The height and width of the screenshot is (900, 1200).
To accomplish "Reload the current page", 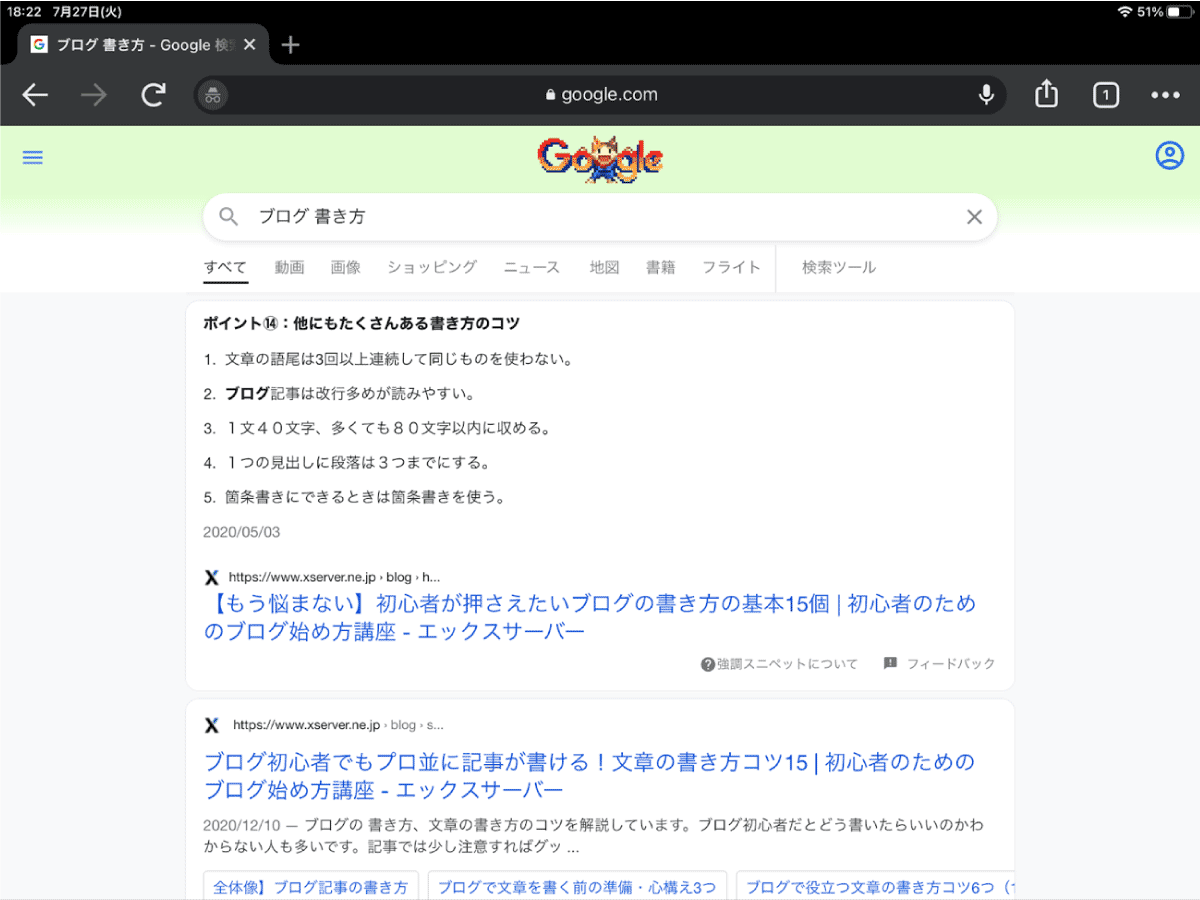I will click(x=153, y=95).
